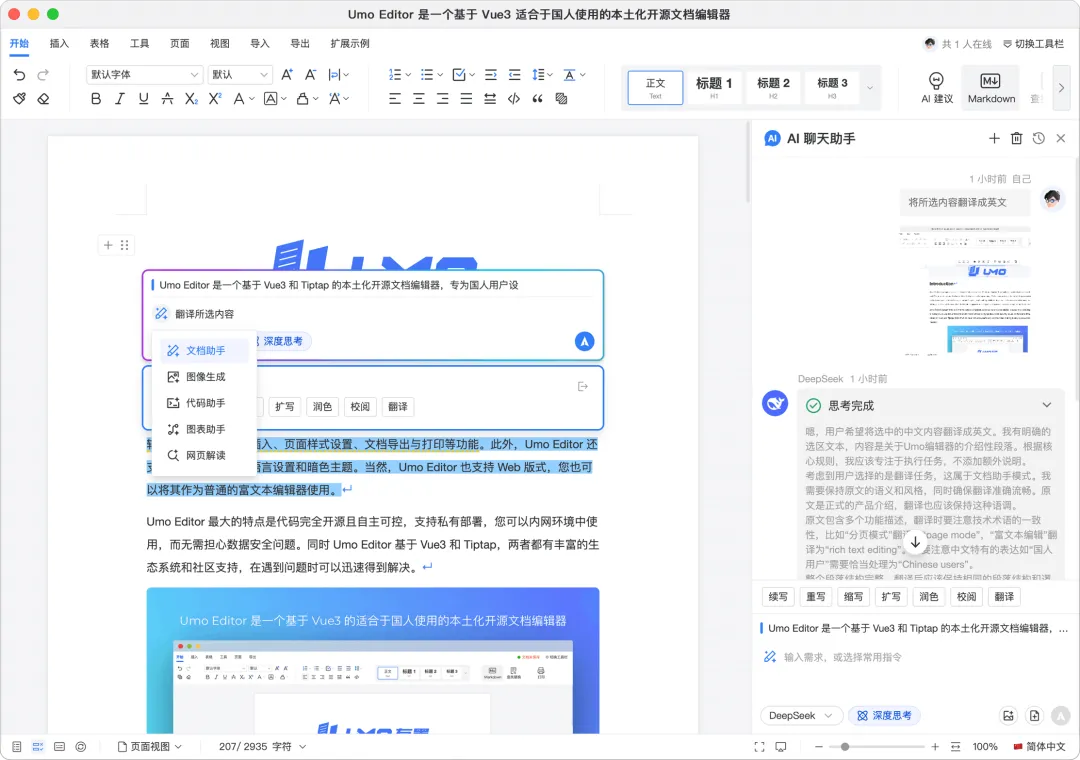Center align text
Viewport: 1080px width, 760px height.
click(419, 99)
